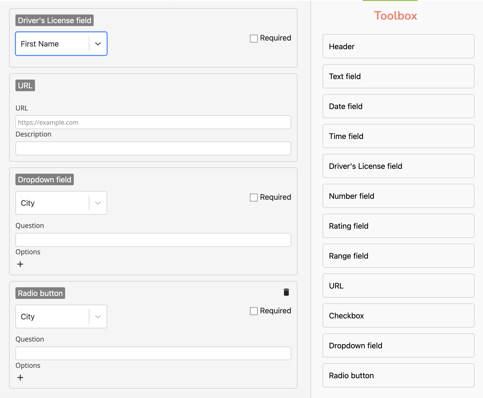483x398 pixels.
Task: Click the Question input in Dropdown field block
Action: [153, 240]
